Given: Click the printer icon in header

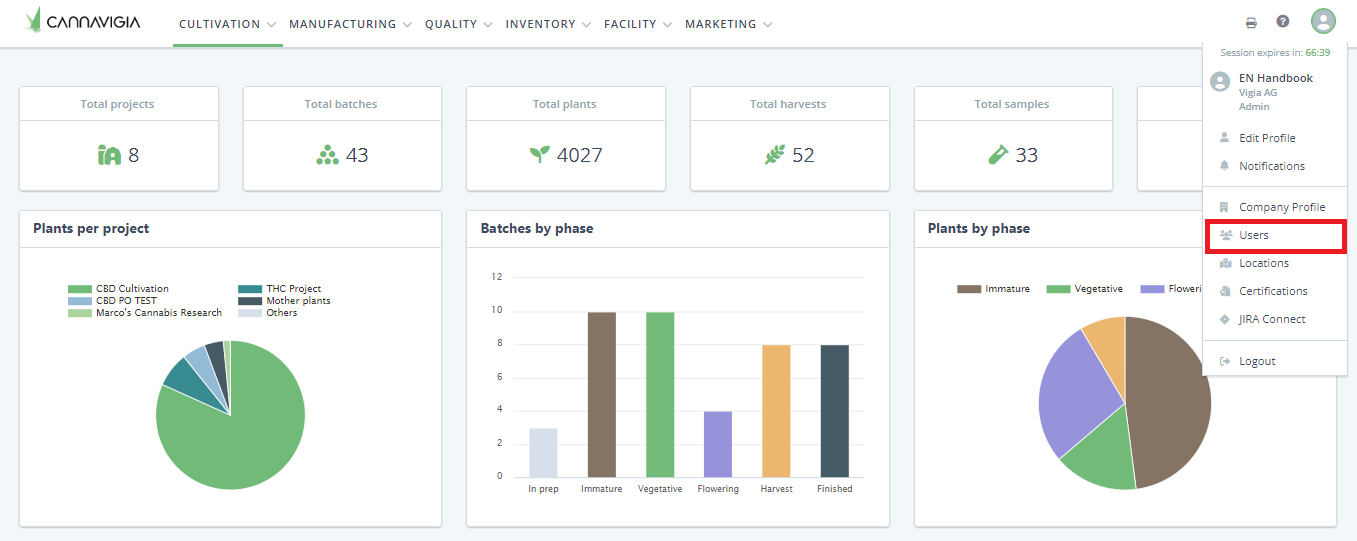Looking at the screenshot, I should pyautogui.click(x=1251, y=23).
